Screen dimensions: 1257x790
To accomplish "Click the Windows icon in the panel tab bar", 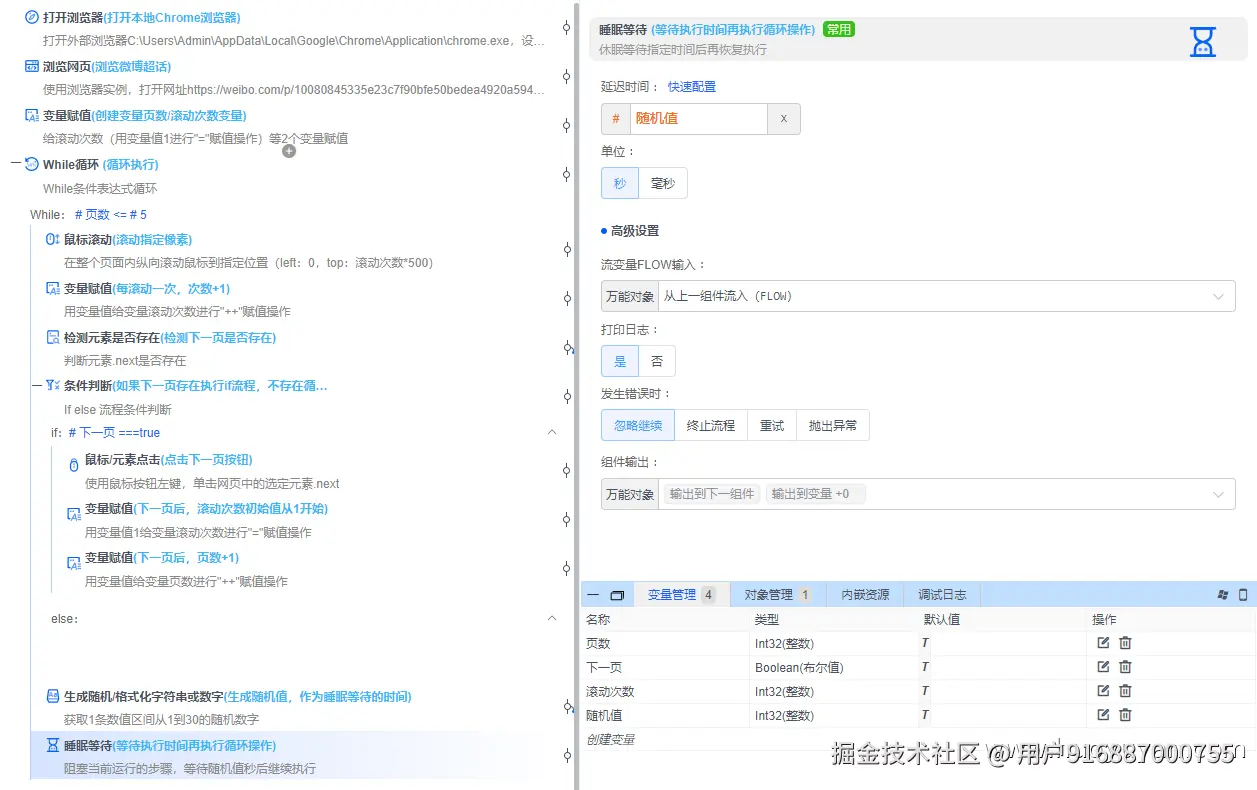I will [x=1222, y=594].
